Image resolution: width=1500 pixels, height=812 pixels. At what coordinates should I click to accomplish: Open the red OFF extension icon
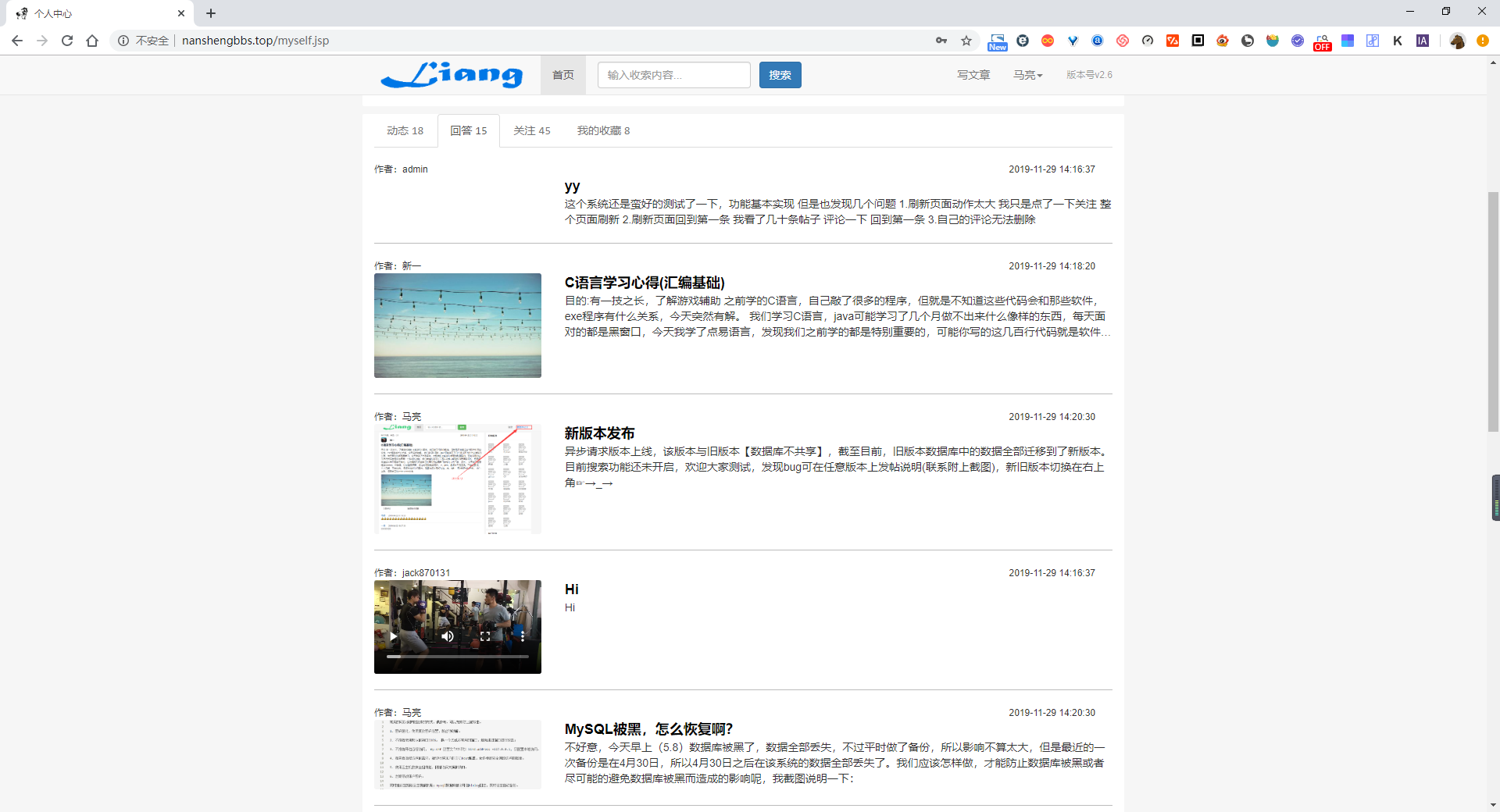pyautogui.click(x=1323, y=42)
